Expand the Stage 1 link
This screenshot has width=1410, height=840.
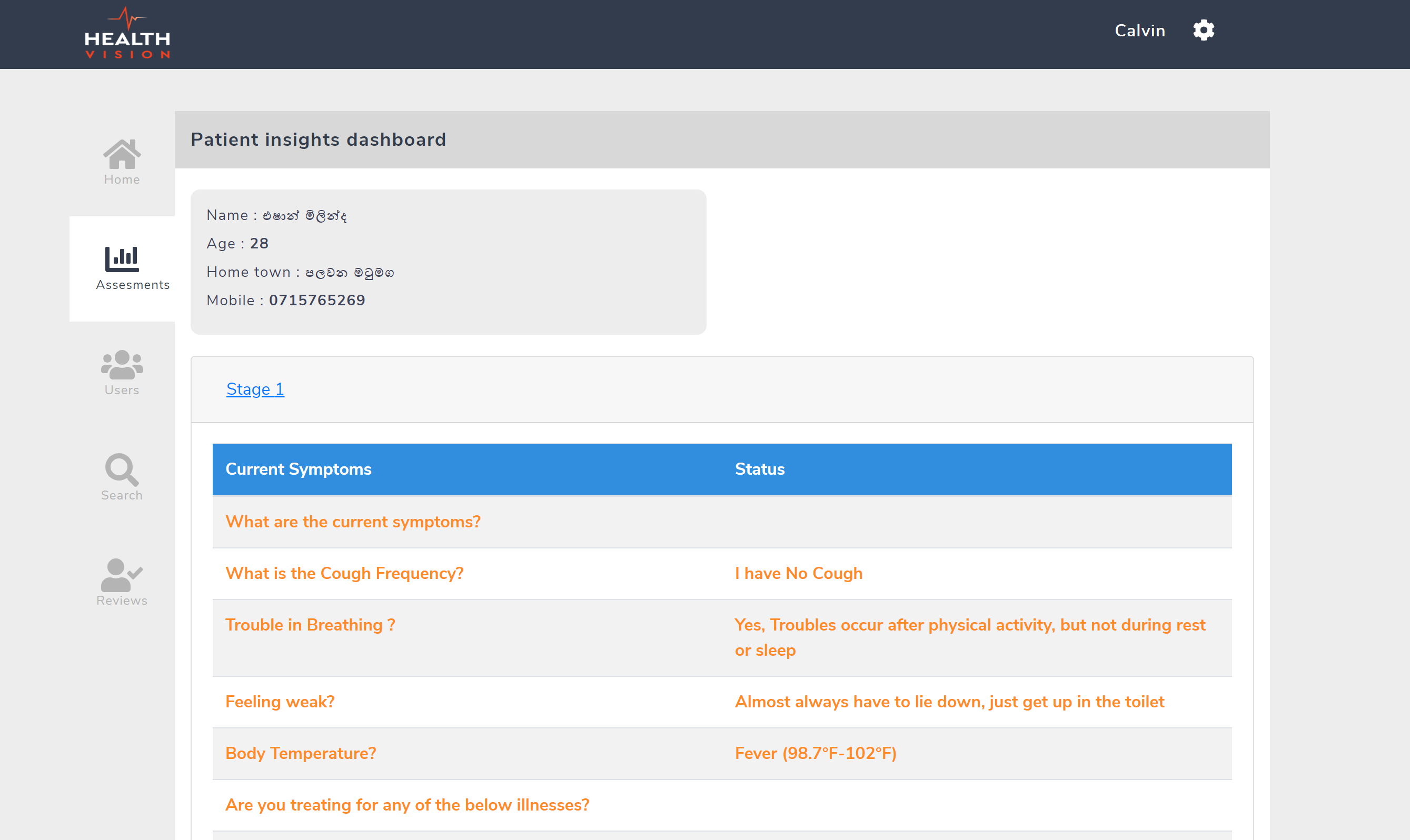coord(255,389)
